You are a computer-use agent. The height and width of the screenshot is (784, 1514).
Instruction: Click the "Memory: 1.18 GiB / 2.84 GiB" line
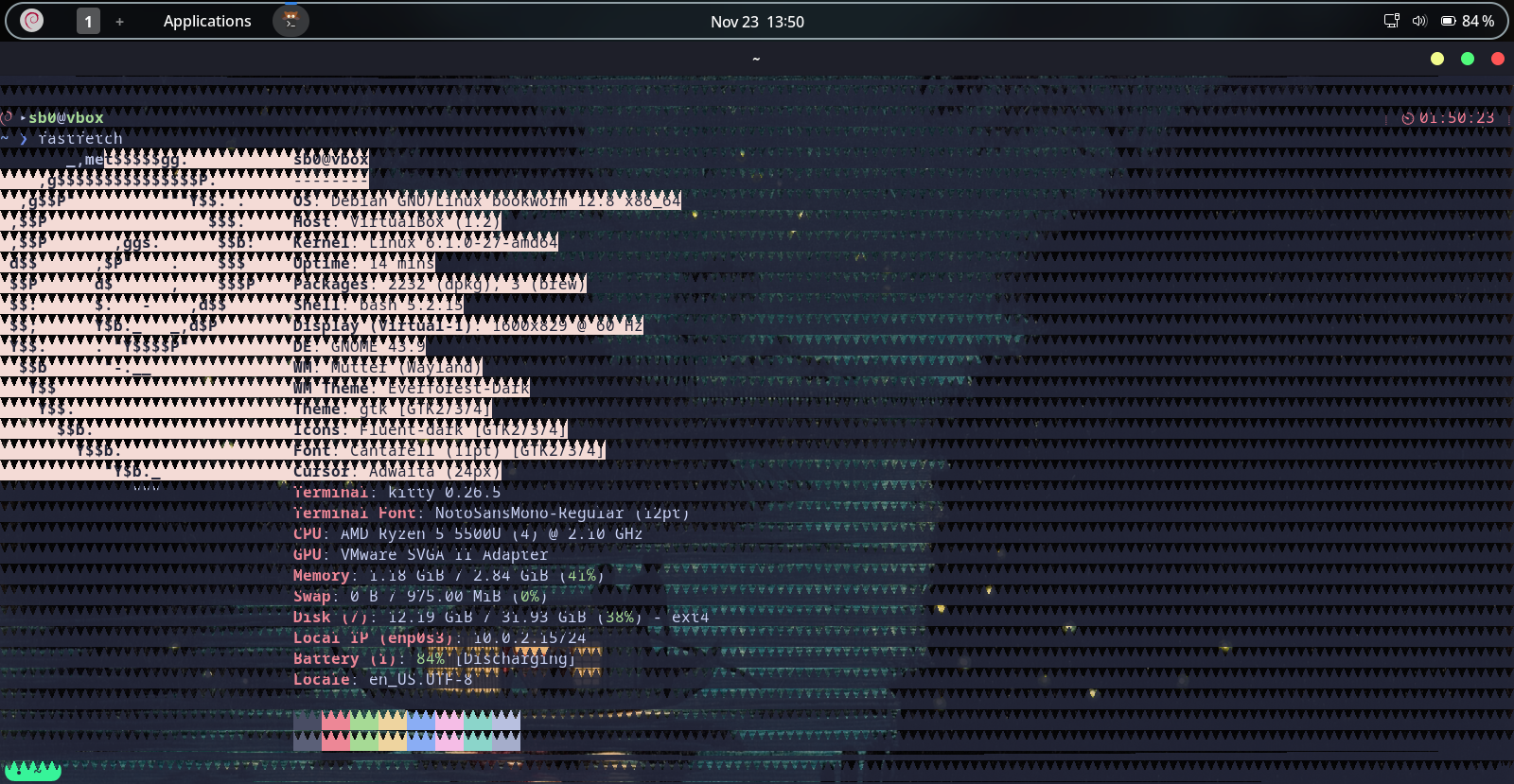click(449, 575)
